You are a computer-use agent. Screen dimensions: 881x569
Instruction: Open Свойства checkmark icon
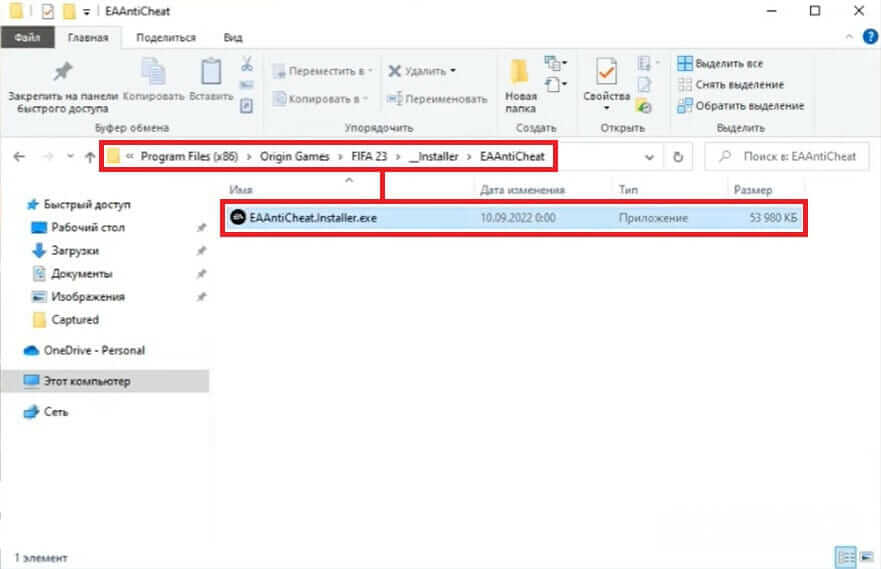(606, 72)
